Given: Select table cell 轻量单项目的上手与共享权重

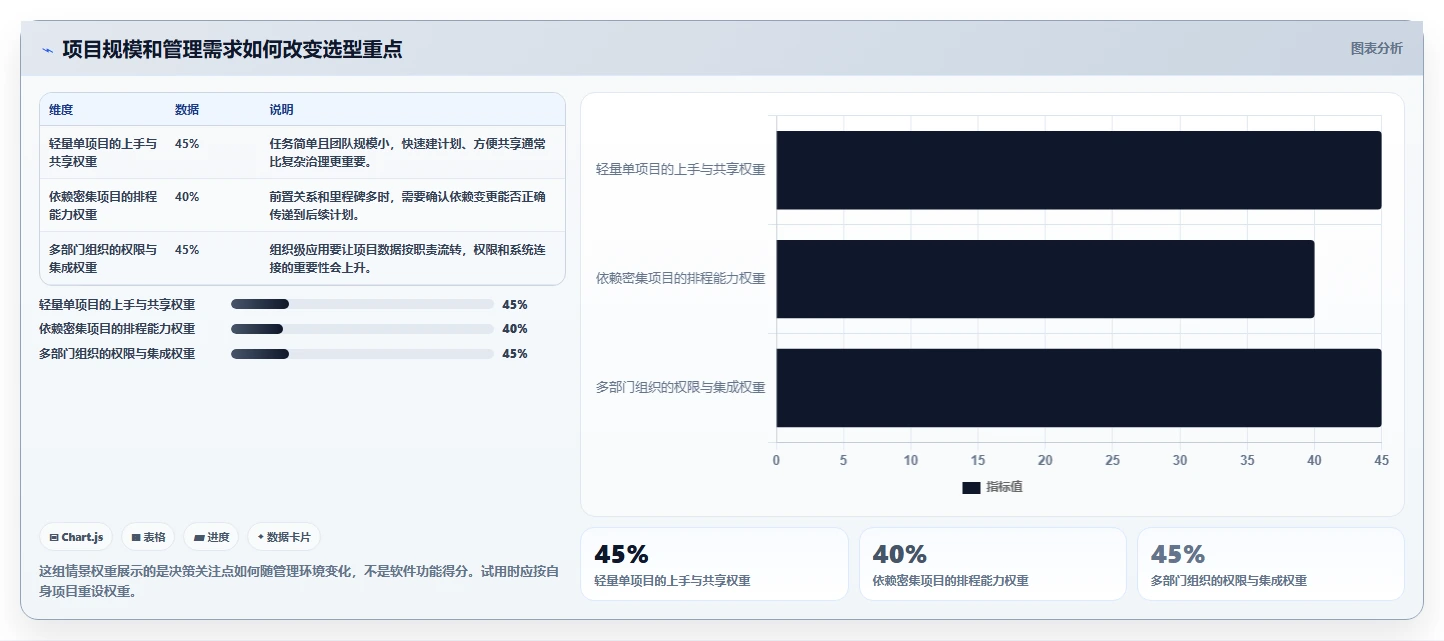Looking at the screenshot, I should (x=103, y=152).
